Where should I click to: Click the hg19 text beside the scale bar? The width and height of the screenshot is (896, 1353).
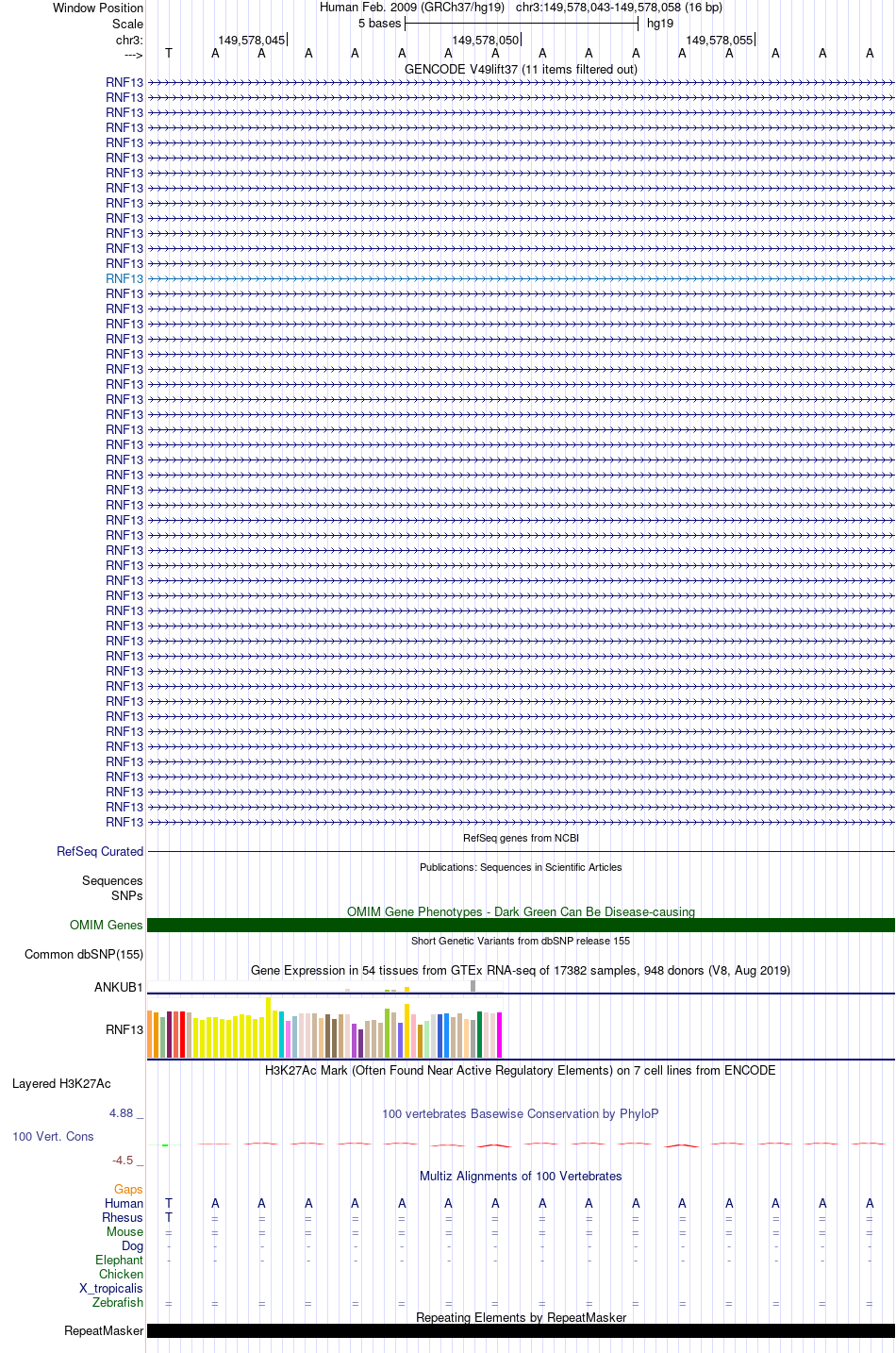(x=660, y=23)
